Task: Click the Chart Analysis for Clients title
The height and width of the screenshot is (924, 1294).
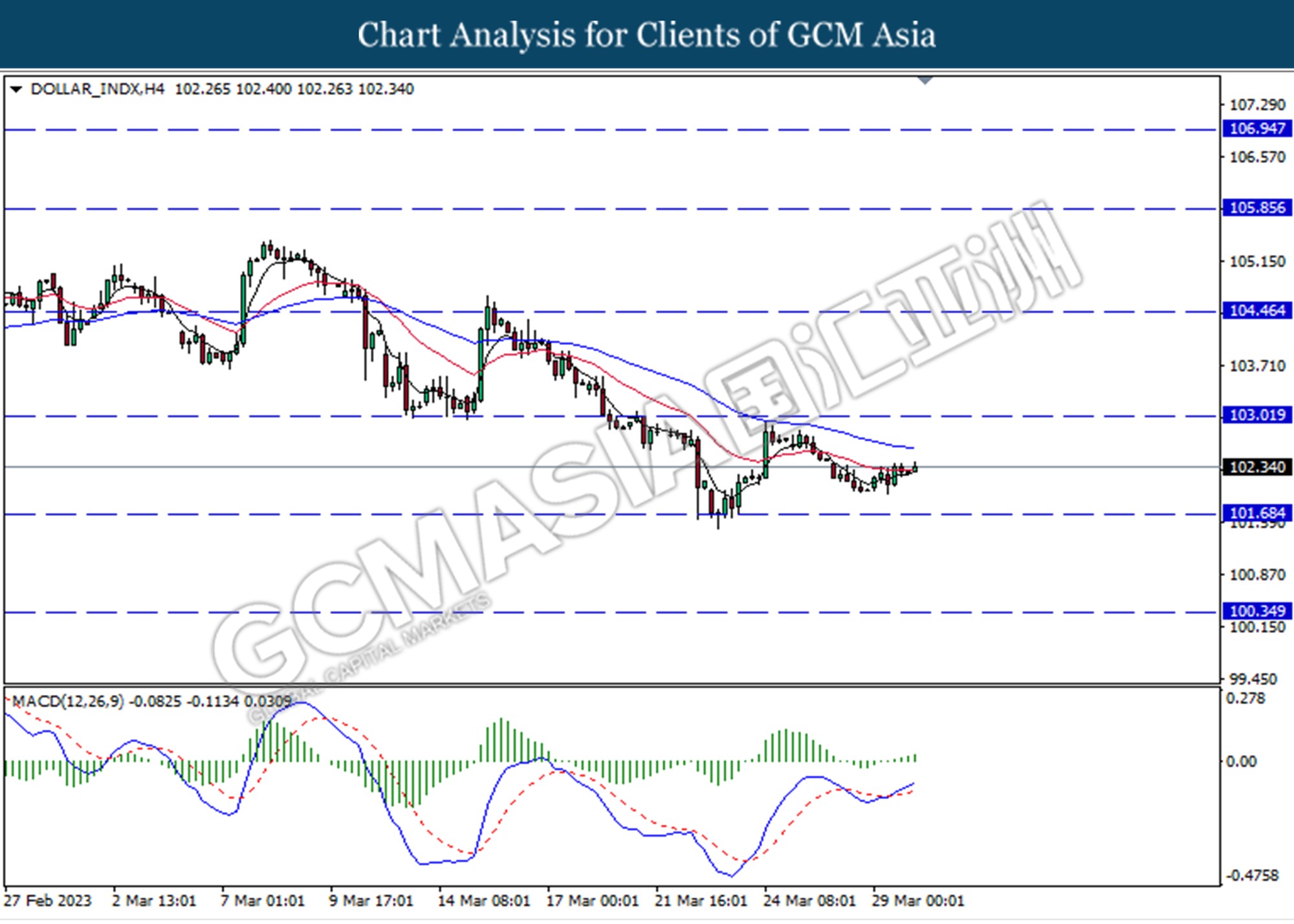Action: tap(647, 34)
